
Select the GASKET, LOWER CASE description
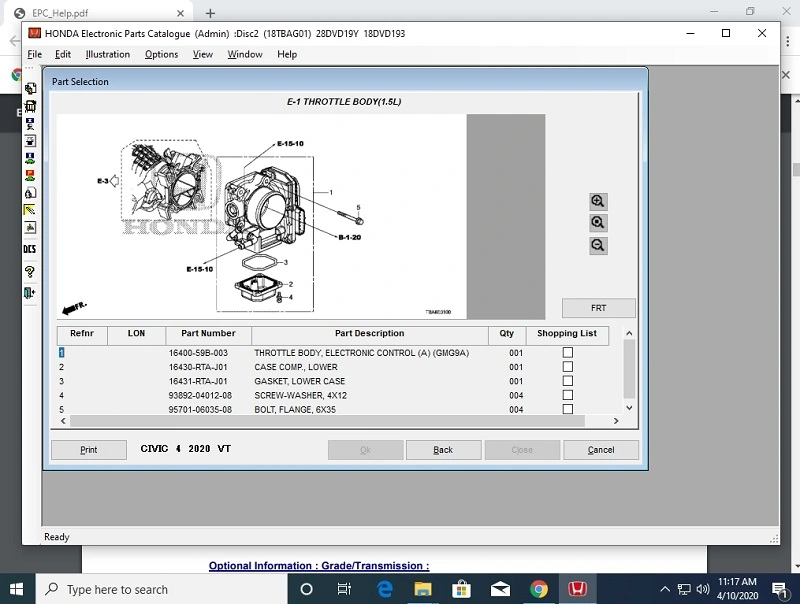click(x=299, y=382)
